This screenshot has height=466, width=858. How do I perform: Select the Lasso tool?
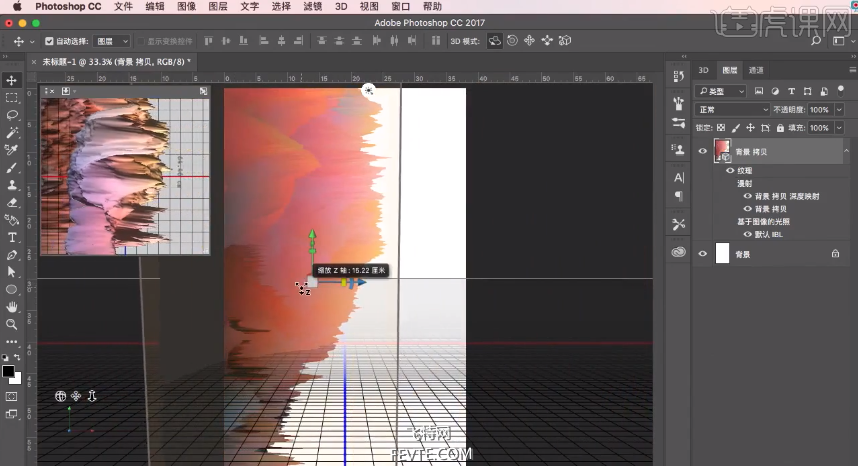pos(11,115)
